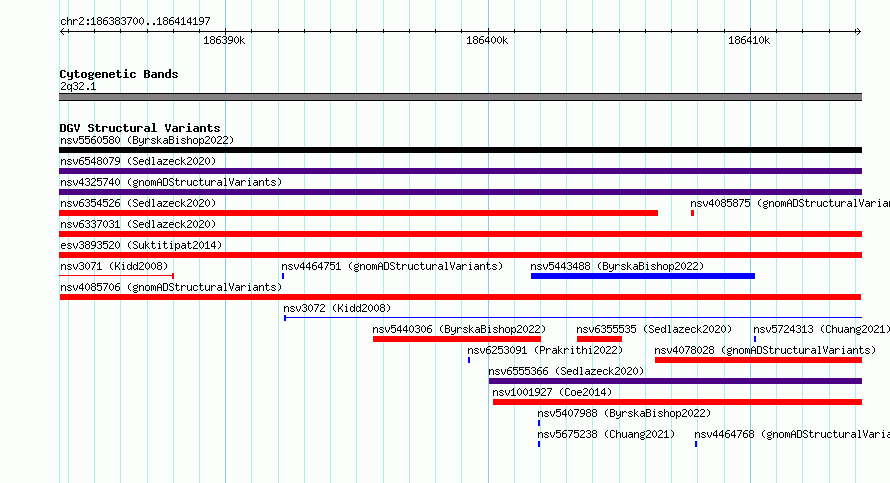The height and width of the screenshot is (483, 890).
Task: Click the red nsv6337031 variant bar
Action: [x=460, y=234]
